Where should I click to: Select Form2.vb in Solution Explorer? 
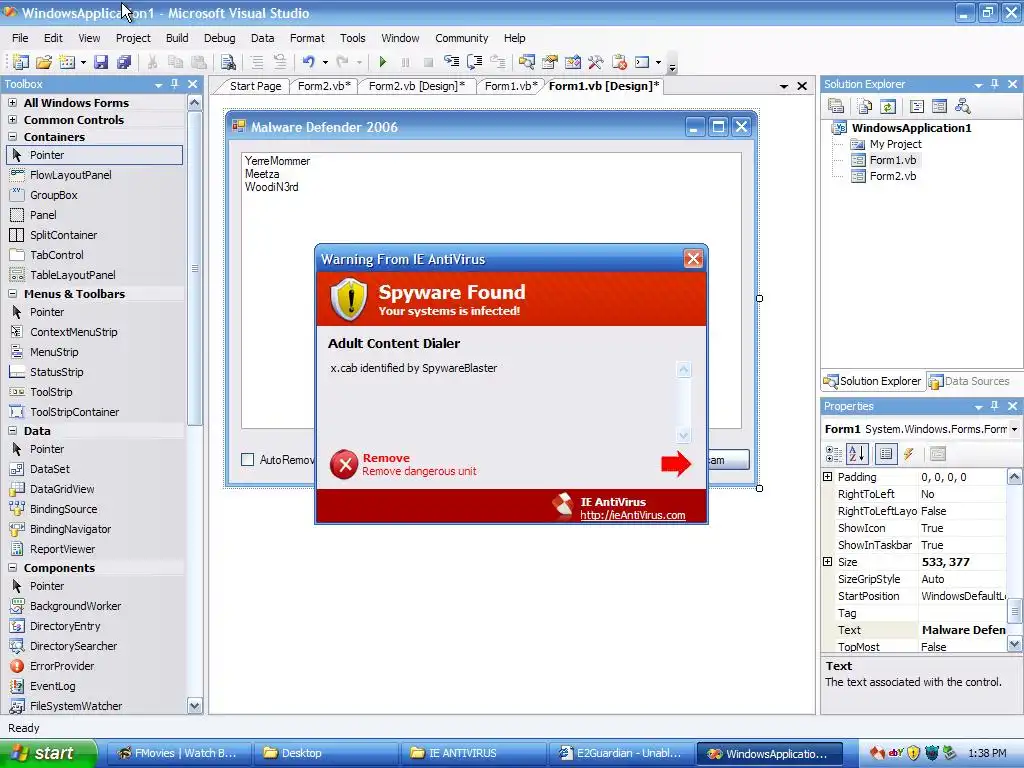[x=892, y=176]
